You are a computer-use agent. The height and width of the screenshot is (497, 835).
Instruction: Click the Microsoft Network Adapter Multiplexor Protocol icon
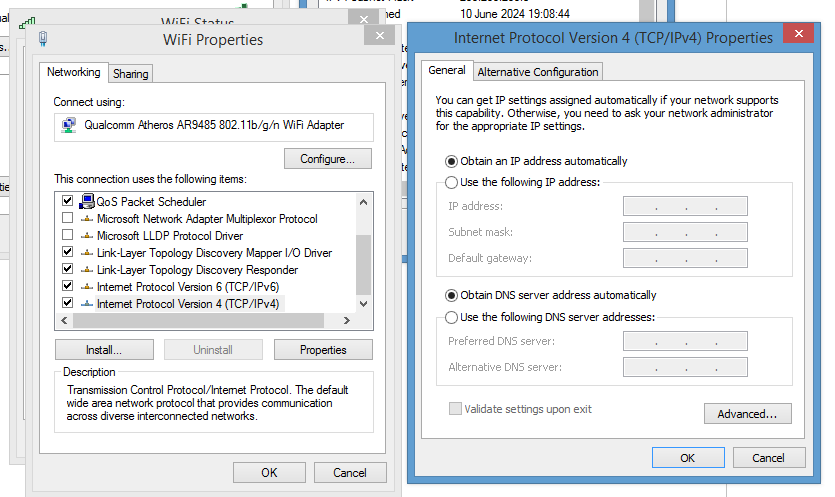[x=87, y=219]
